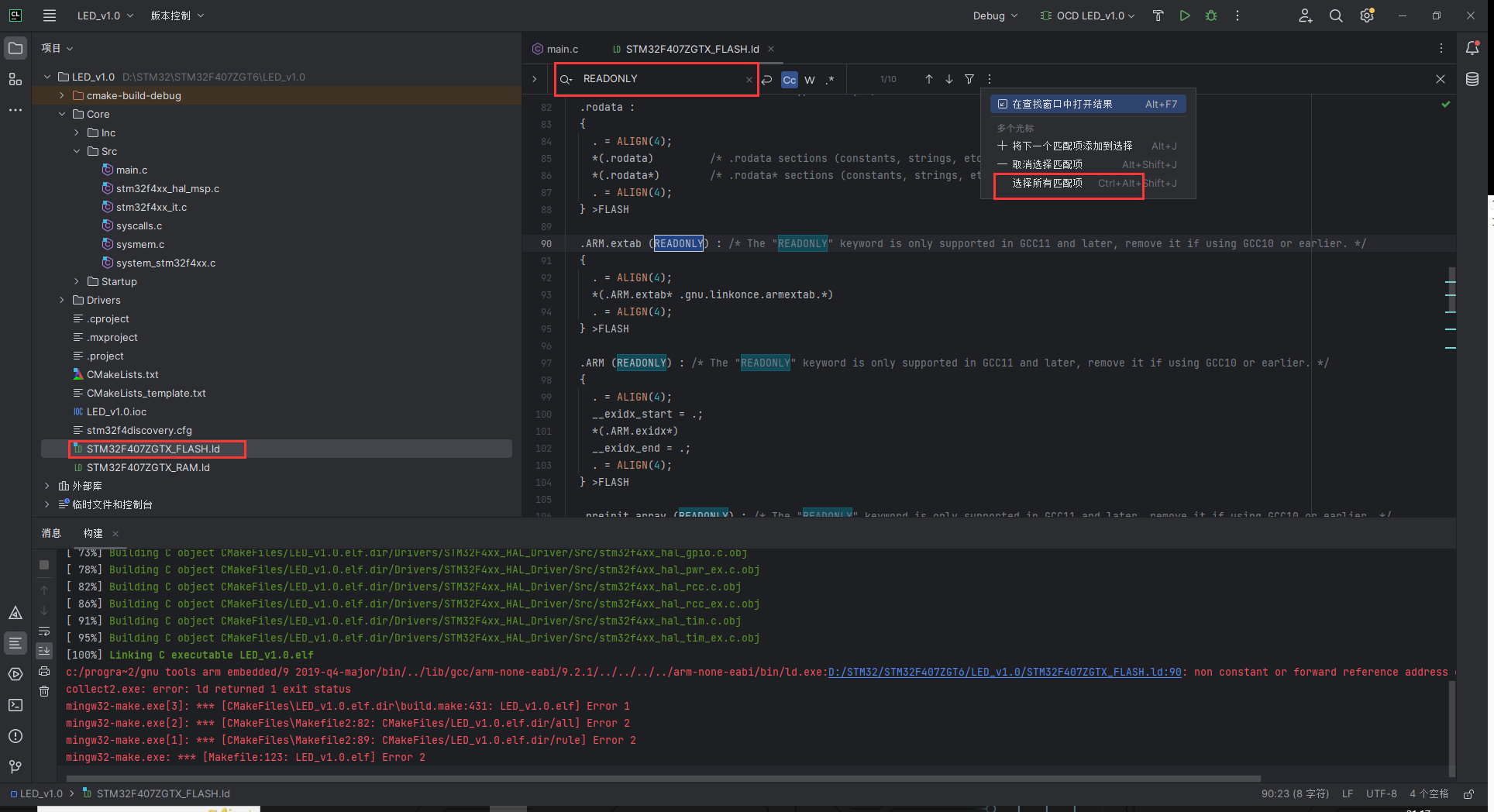
Task: Run the OCD LED_v1.0 configuration
Action: click(x=1185, y=15)
